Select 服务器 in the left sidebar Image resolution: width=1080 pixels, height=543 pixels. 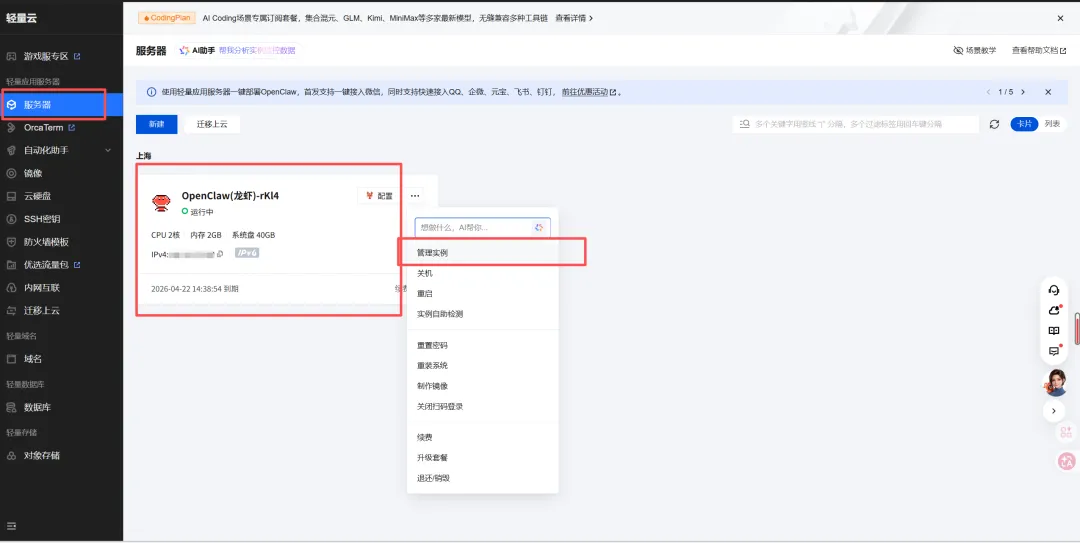click(61, 105)
